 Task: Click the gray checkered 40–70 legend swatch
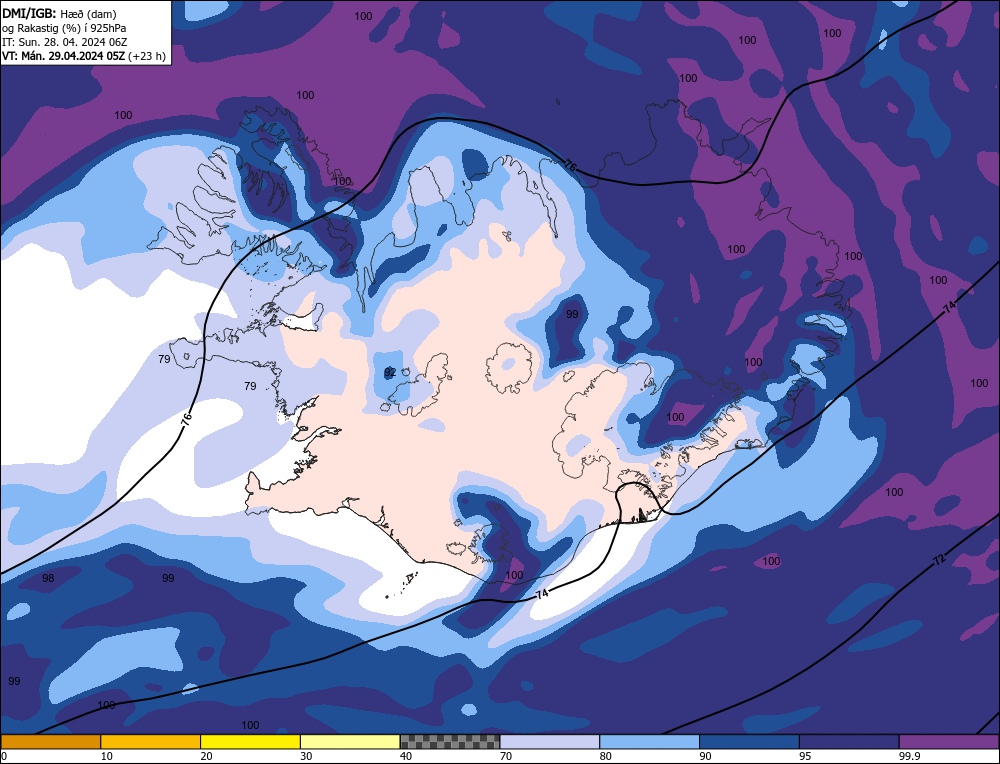click(450, 741)
